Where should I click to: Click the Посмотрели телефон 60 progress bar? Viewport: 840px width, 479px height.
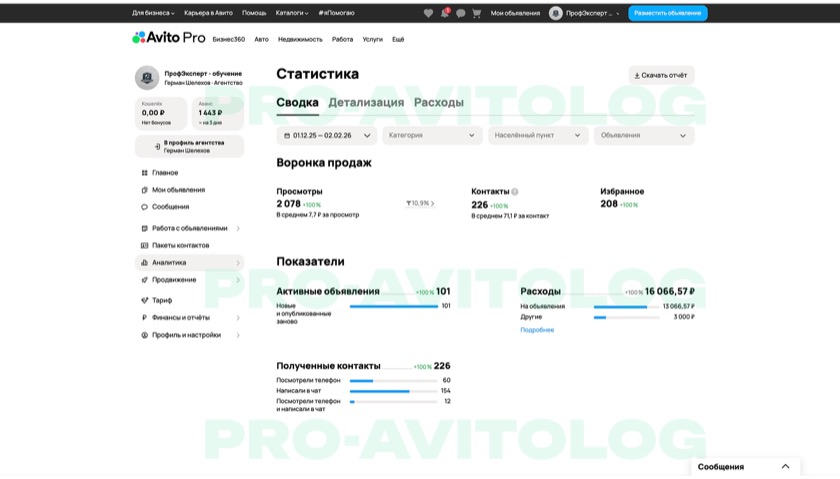tap(394, 381)
